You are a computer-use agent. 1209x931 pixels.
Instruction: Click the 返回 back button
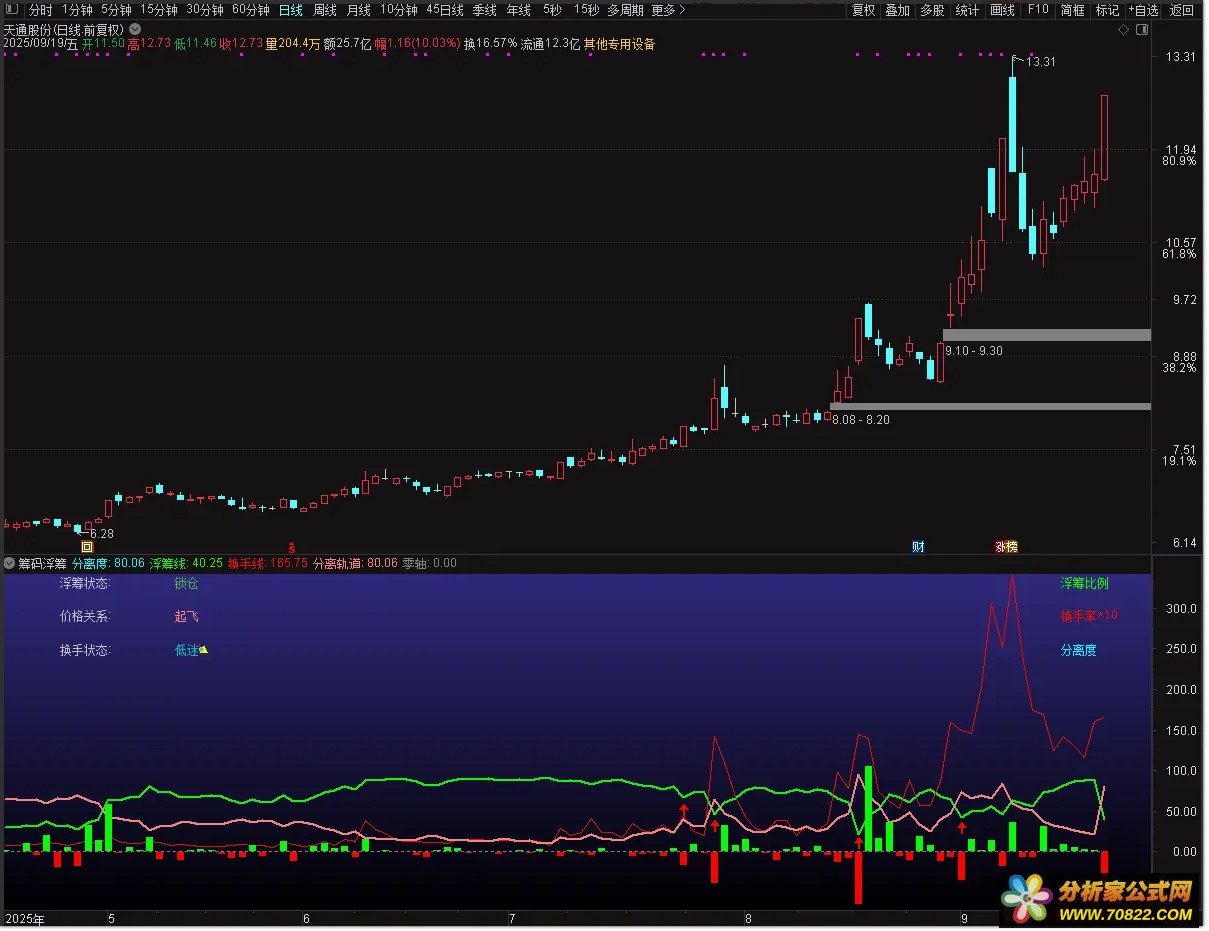[1182, 10]
